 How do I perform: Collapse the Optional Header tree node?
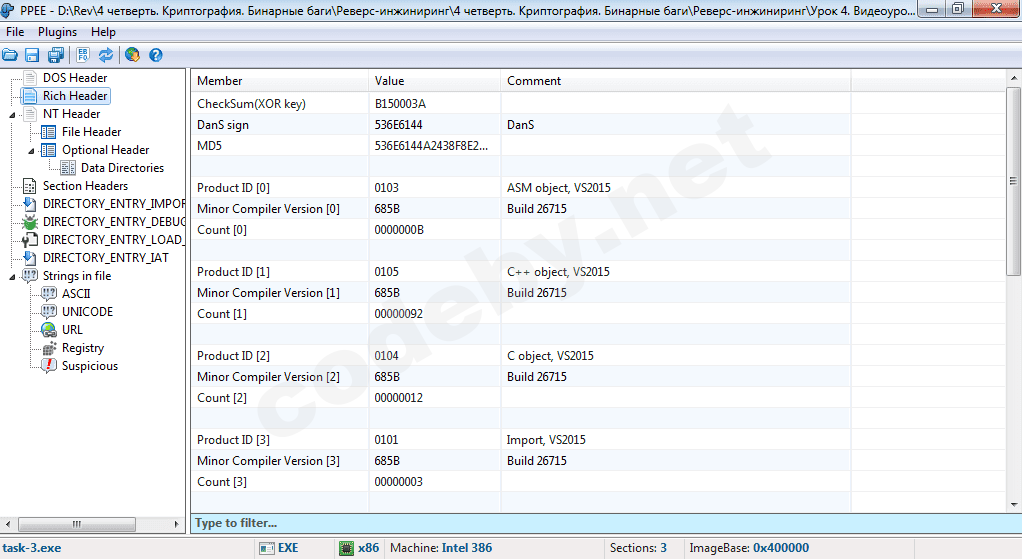click(x=31, y=151)
